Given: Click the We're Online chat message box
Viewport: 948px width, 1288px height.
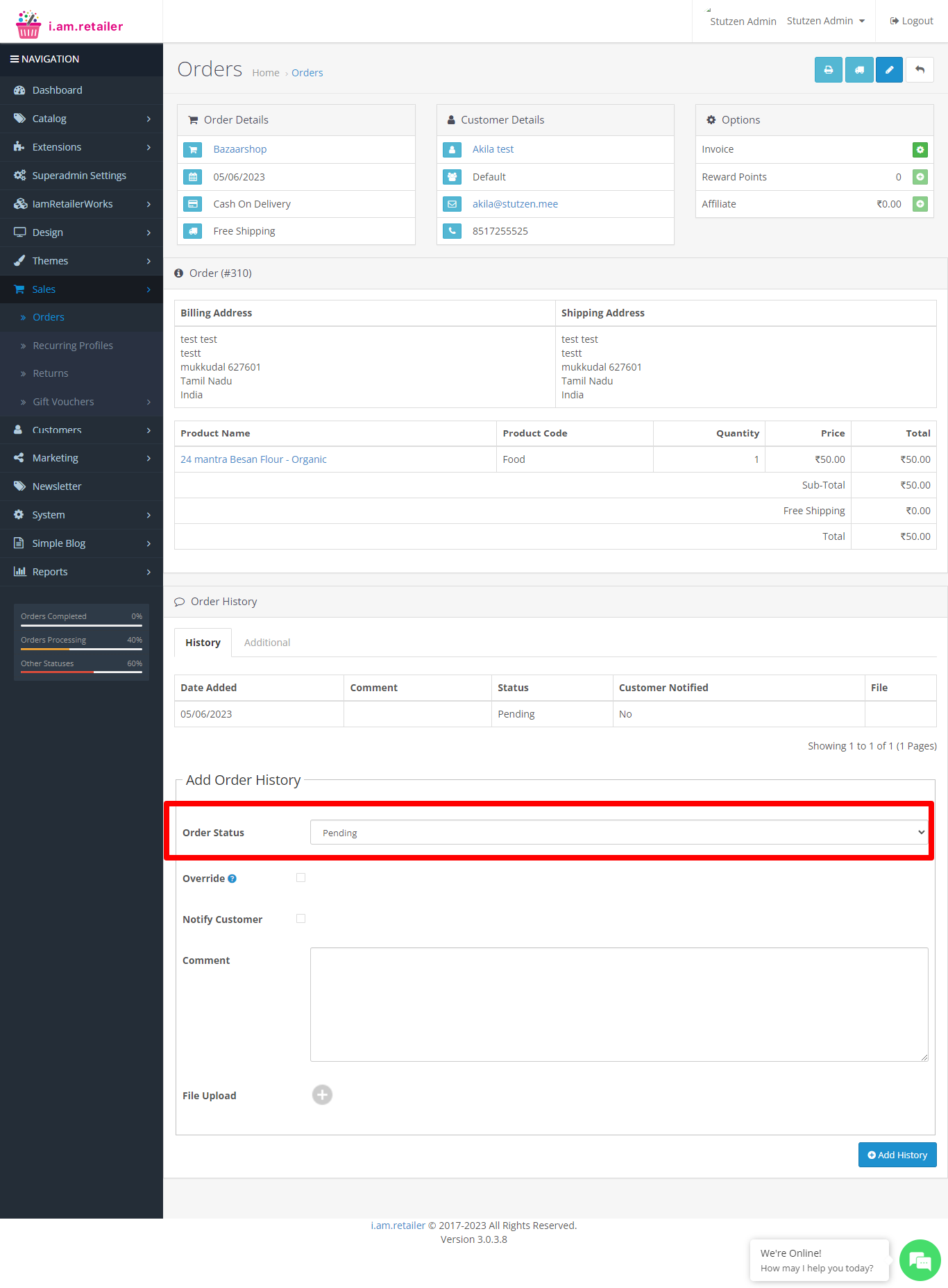Looking at the screenshot, I should pyautogui.click(x=820, y=1260).
